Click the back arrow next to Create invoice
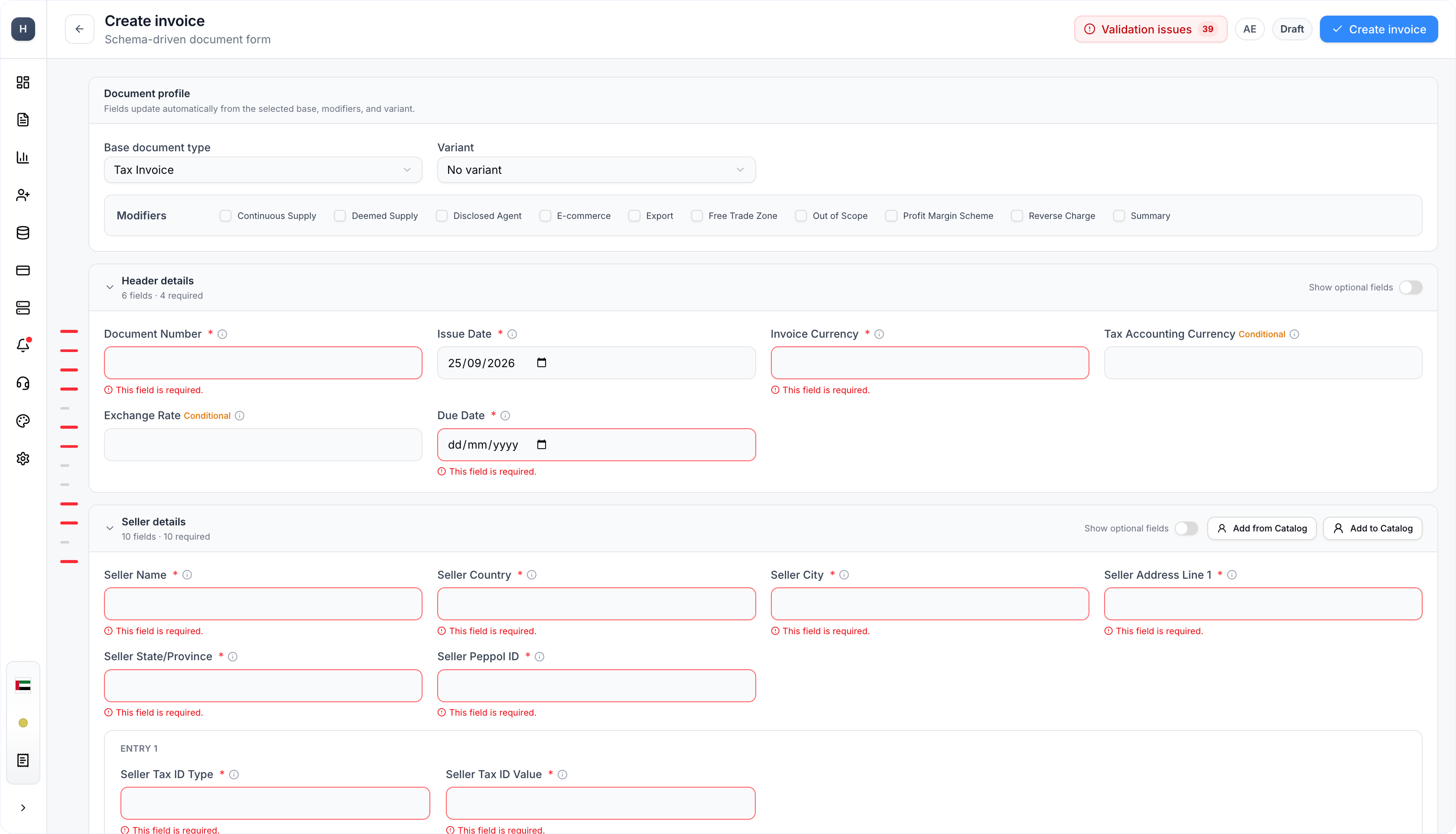 pyautogui.click(x=80, y=29)
